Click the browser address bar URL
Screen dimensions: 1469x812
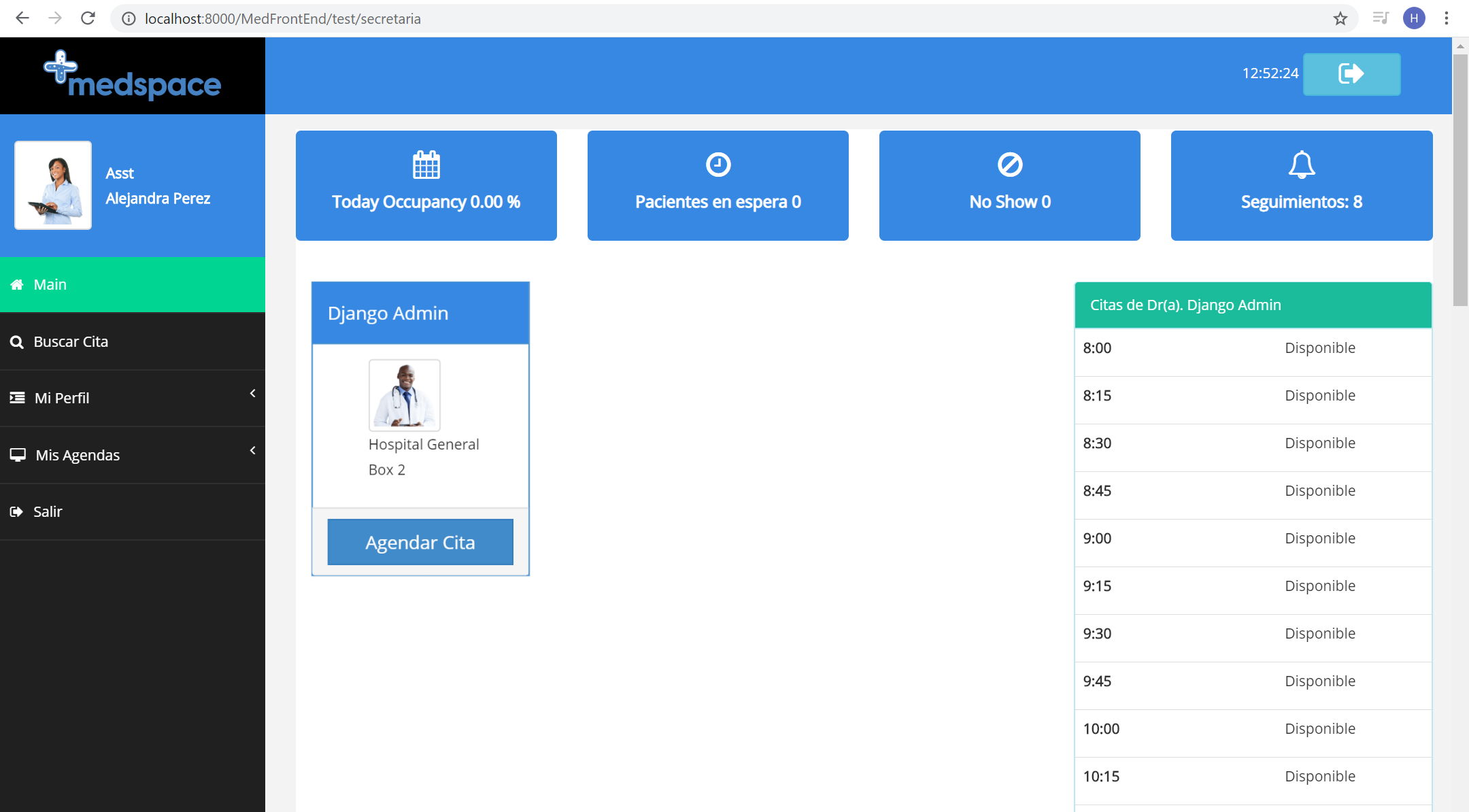tap(282, 18)
